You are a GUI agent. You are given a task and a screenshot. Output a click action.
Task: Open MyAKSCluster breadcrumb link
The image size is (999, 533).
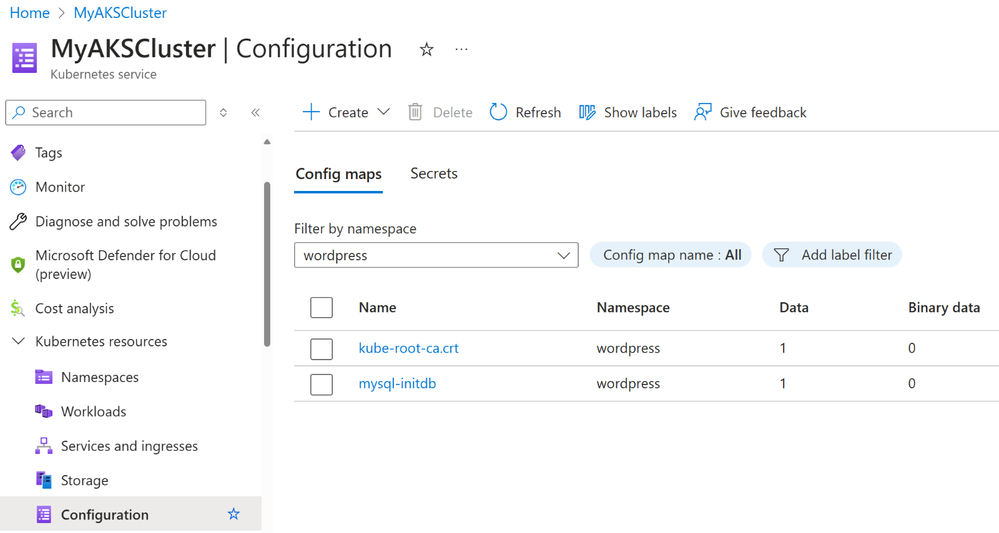(x=120, y=13)
